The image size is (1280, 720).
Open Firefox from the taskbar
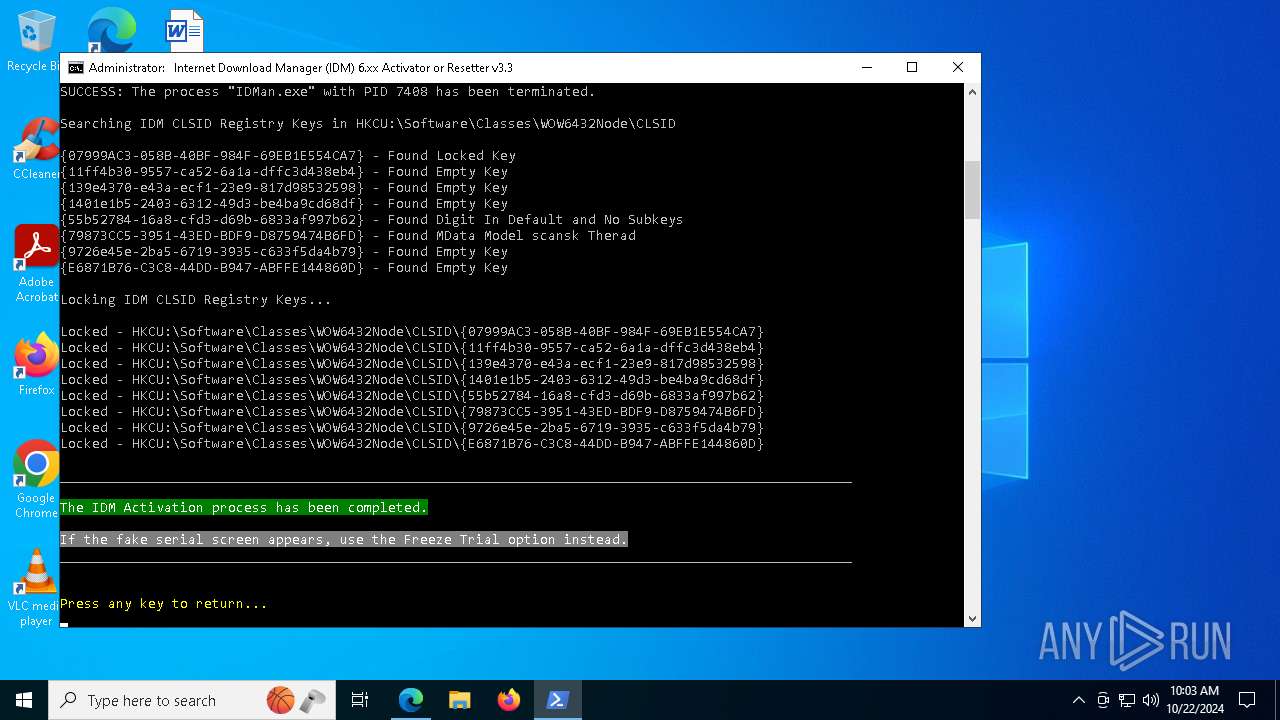(508, 700)
